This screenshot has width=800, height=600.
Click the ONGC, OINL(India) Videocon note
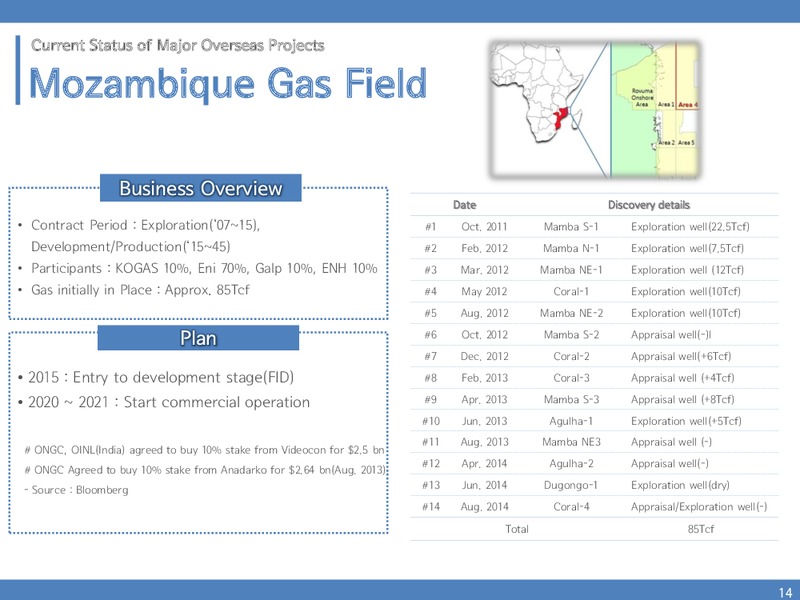click(x=204, y=450)
